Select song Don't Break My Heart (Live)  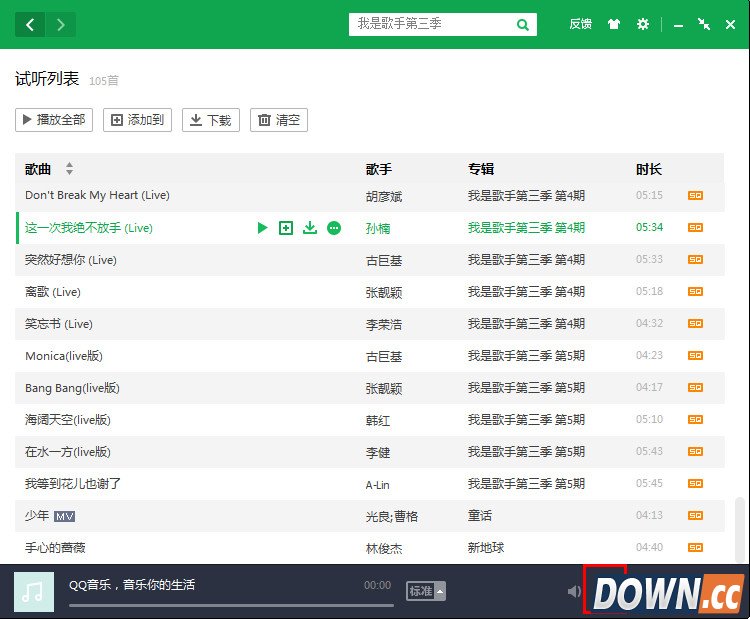[97, 195]
